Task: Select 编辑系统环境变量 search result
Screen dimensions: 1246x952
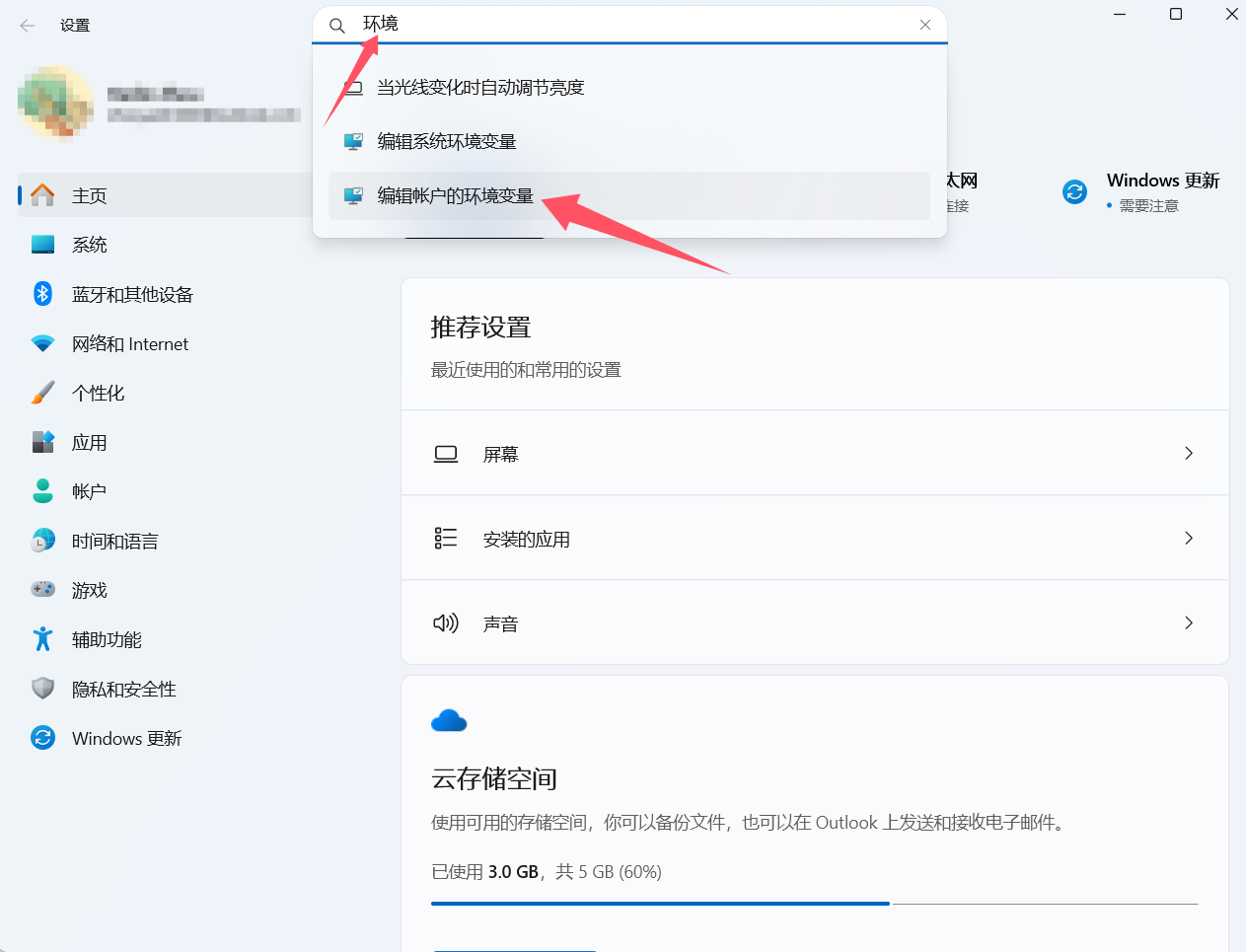Action: click(447, 141)
